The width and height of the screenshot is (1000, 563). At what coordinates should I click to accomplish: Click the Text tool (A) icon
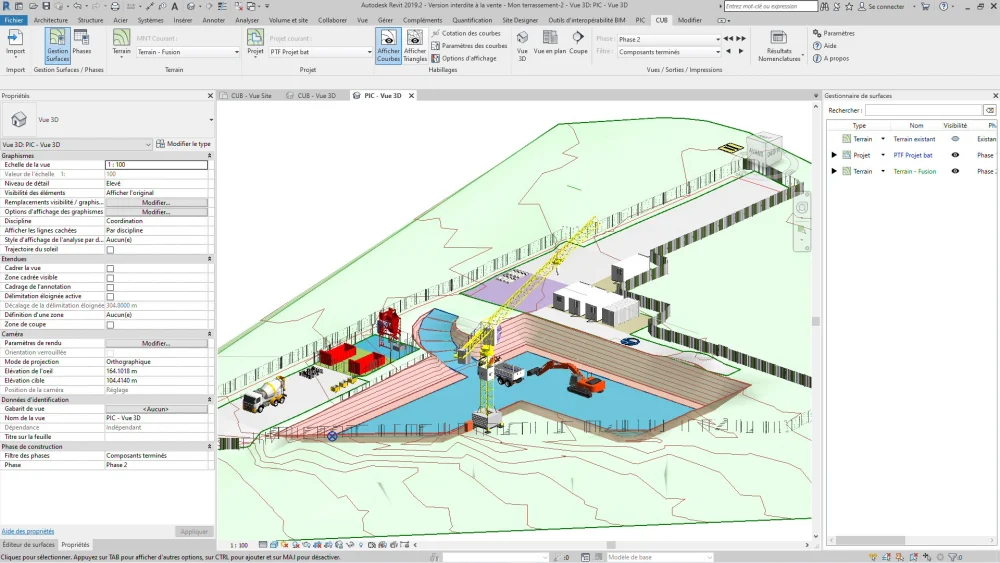tap(175, 6)
